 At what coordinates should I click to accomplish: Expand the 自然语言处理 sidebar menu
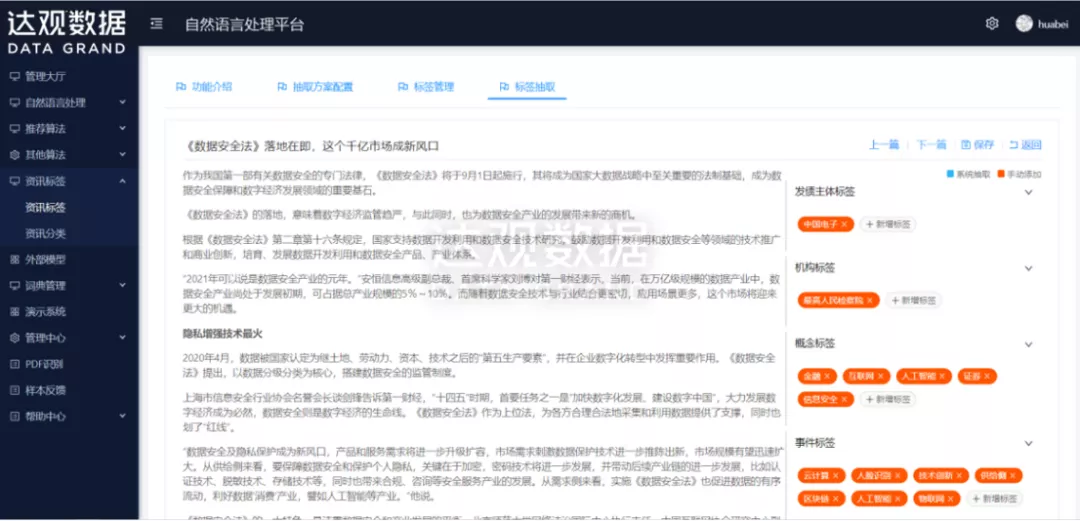pyautogui.click(x=122, y=102)
